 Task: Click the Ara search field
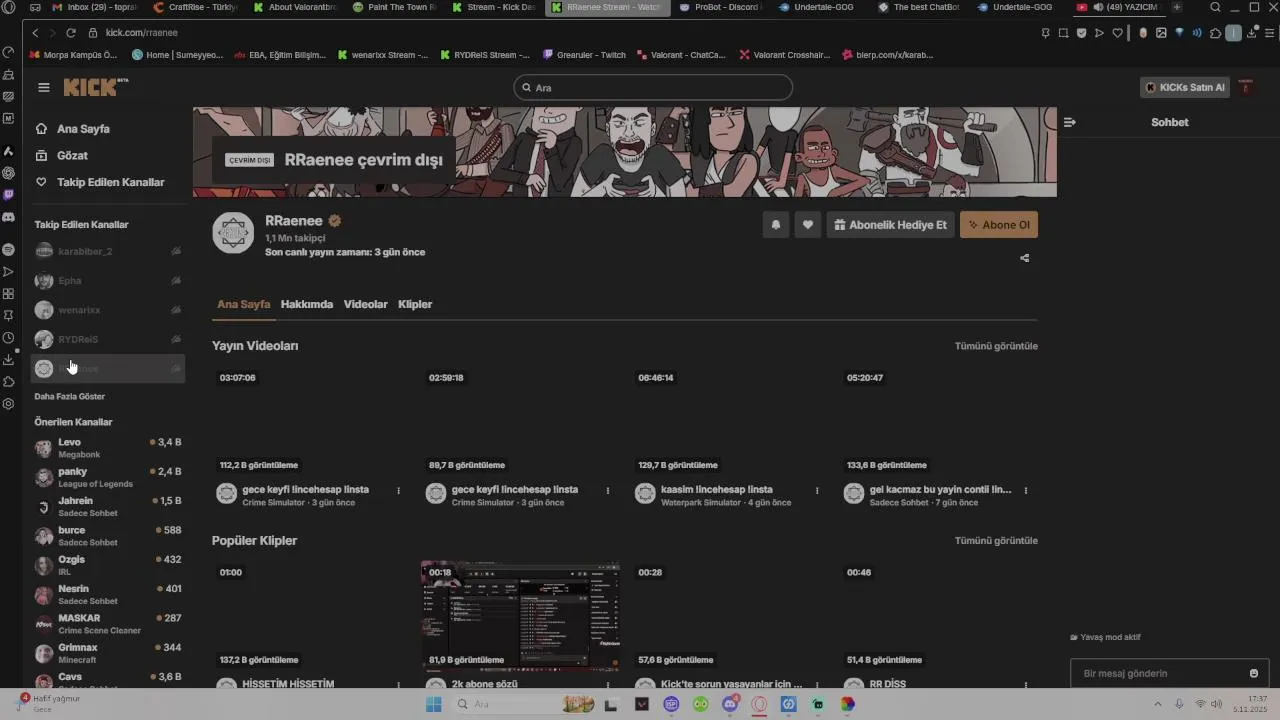(653, 88)
